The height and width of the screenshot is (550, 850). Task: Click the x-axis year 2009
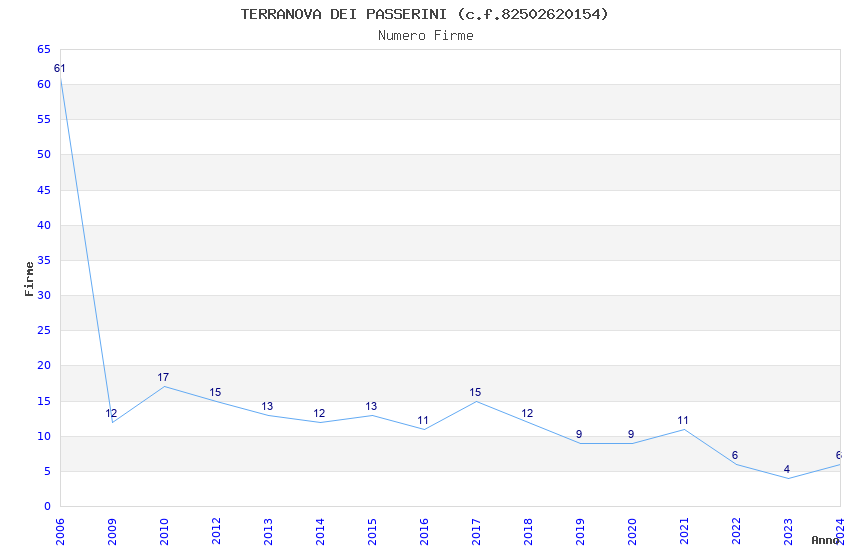tap(112, 532)
